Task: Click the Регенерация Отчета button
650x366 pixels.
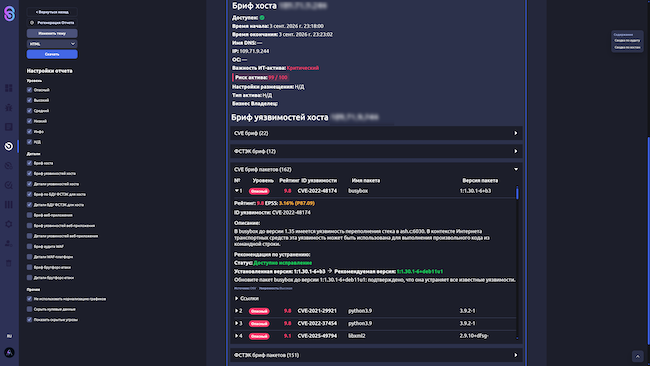Action: coord(52,23)
